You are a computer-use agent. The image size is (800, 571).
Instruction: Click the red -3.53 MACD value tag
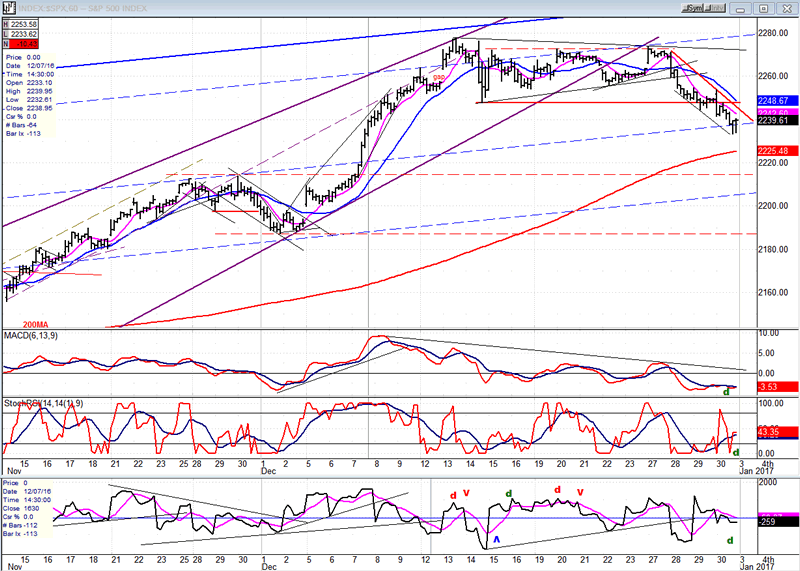click(x=776, y=387)
